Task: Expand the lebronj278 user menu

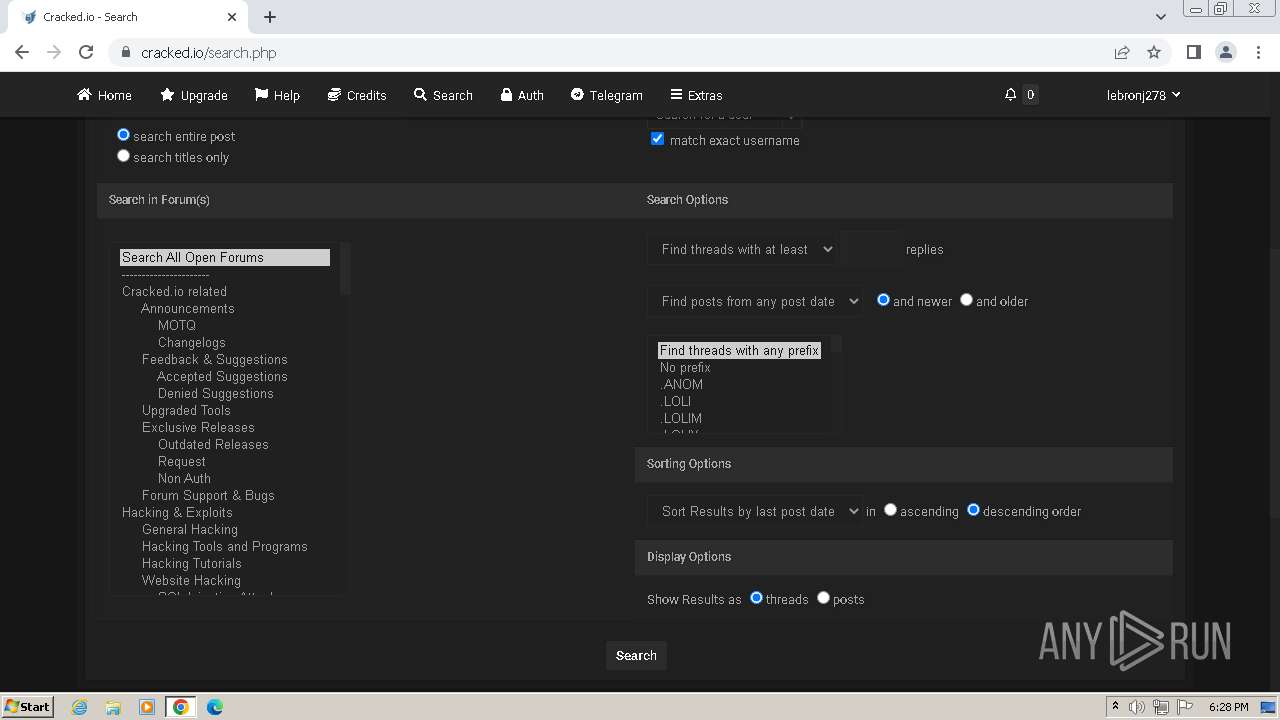Action: (1143, 95)
